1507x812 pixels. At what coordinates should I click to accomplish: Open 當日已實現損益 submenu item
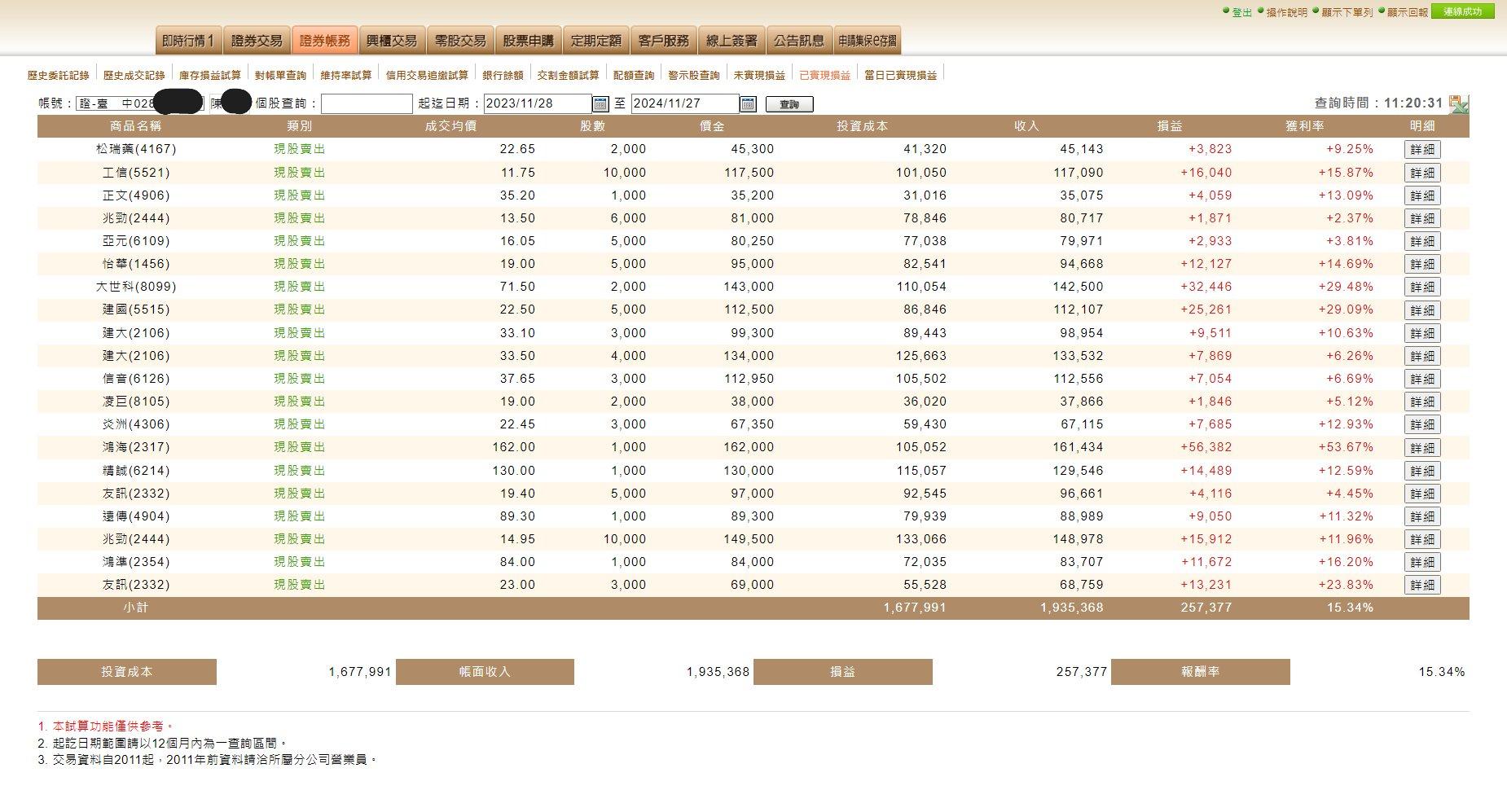pos(900,75)
